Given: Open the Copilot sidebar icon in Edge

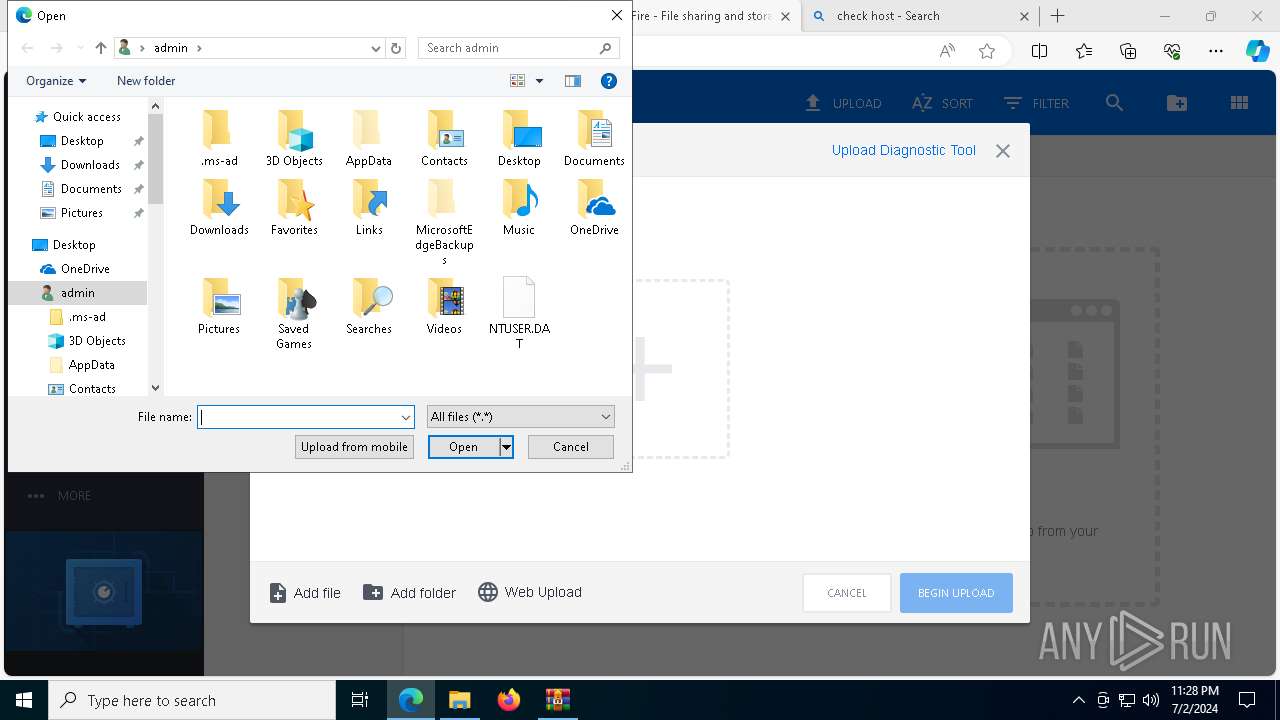Looking at the screenshot, I should pyautogui.click(x=1257, y=51).
